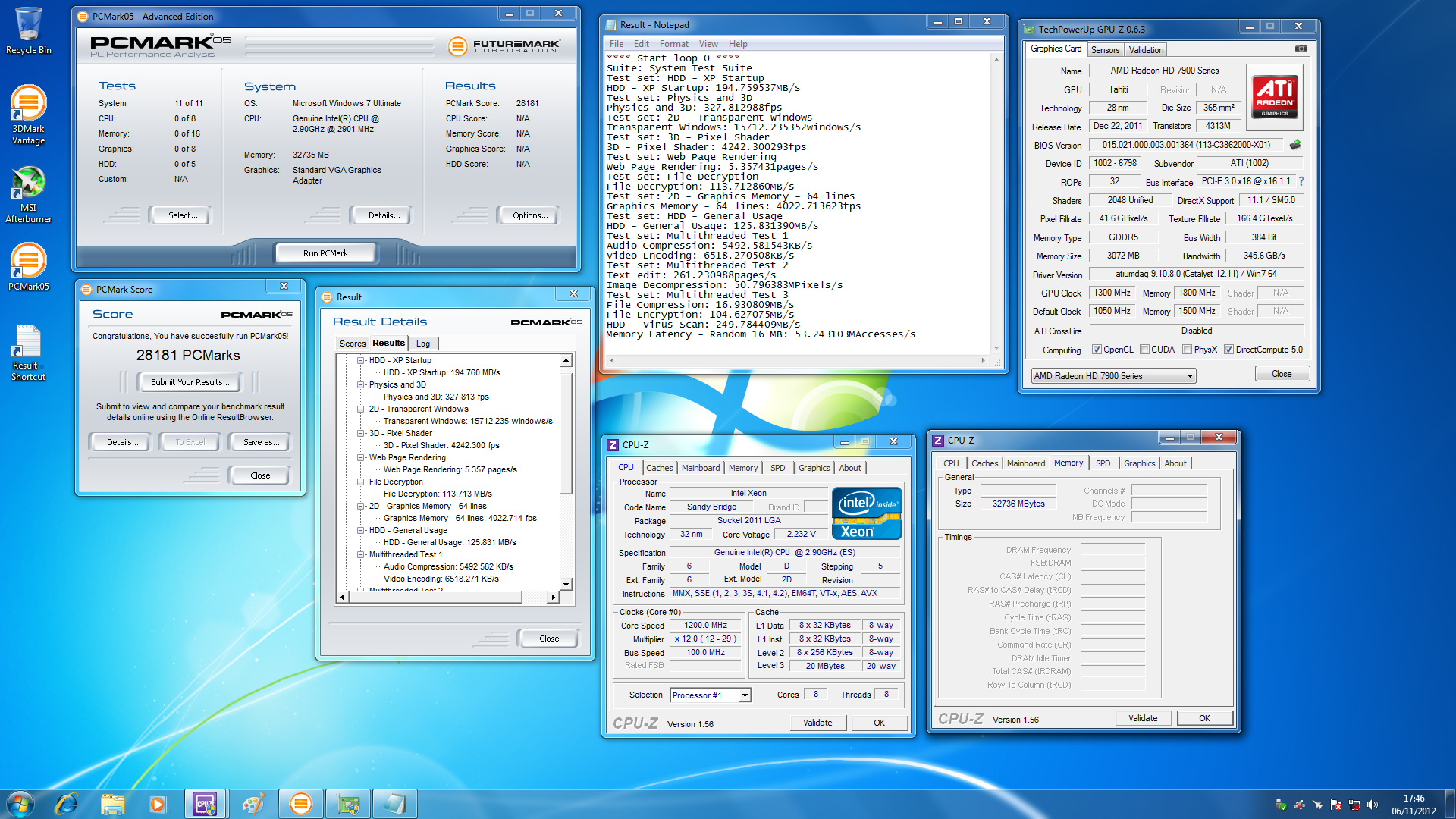1456x819 pixels.
Task: Click the Action Center flag tray icon
Action: [x=1336, y=805]
